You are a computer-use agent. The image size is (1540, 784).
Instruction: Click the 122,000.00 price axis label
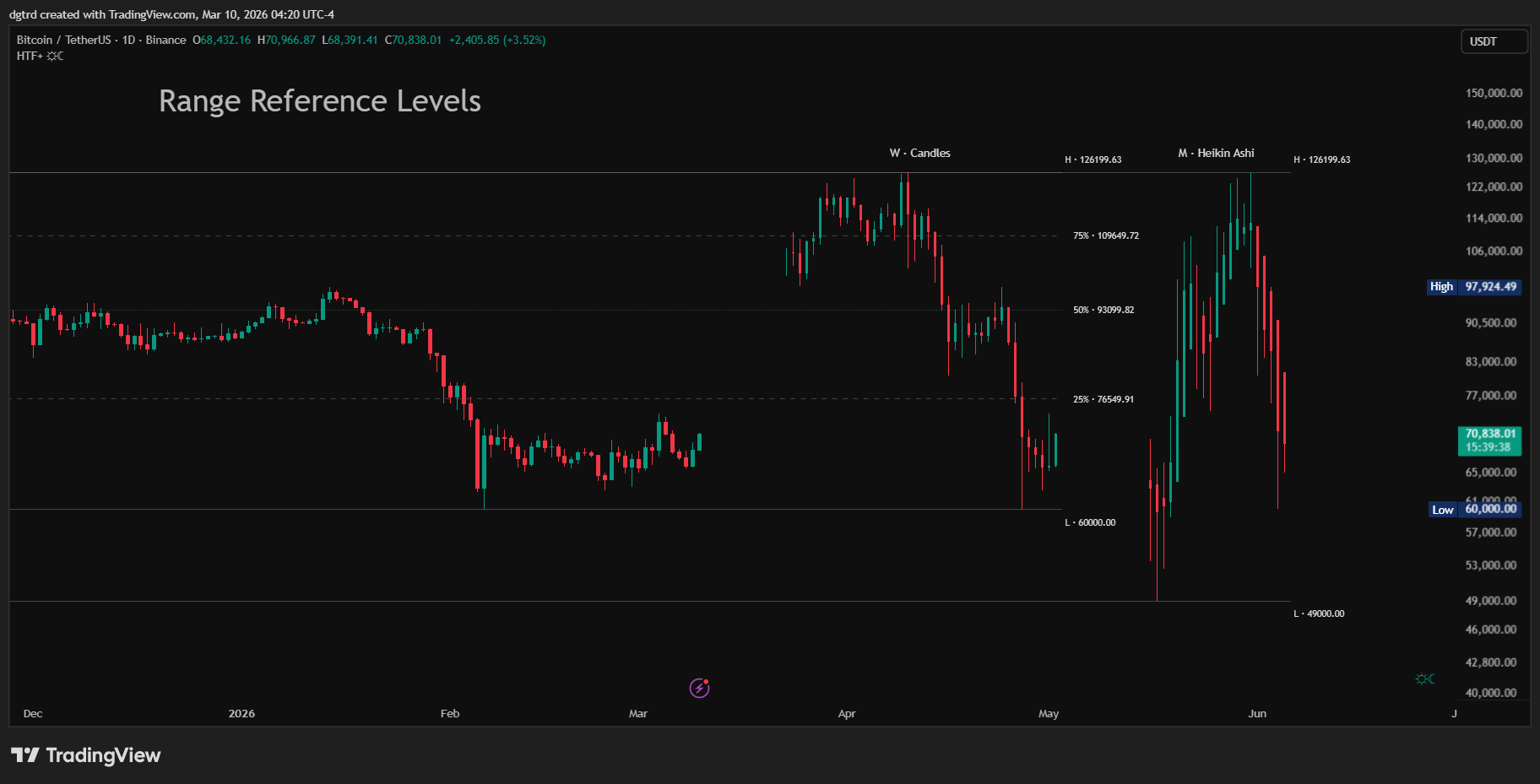[x=1494, y=187]
